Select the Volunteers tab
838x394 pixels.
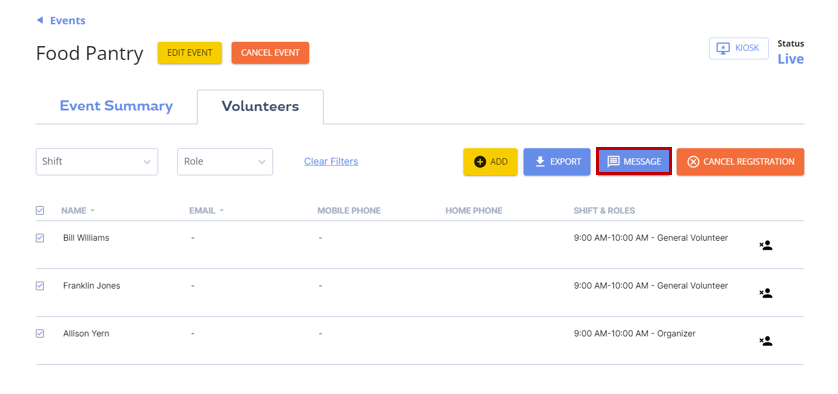[260, 106]
